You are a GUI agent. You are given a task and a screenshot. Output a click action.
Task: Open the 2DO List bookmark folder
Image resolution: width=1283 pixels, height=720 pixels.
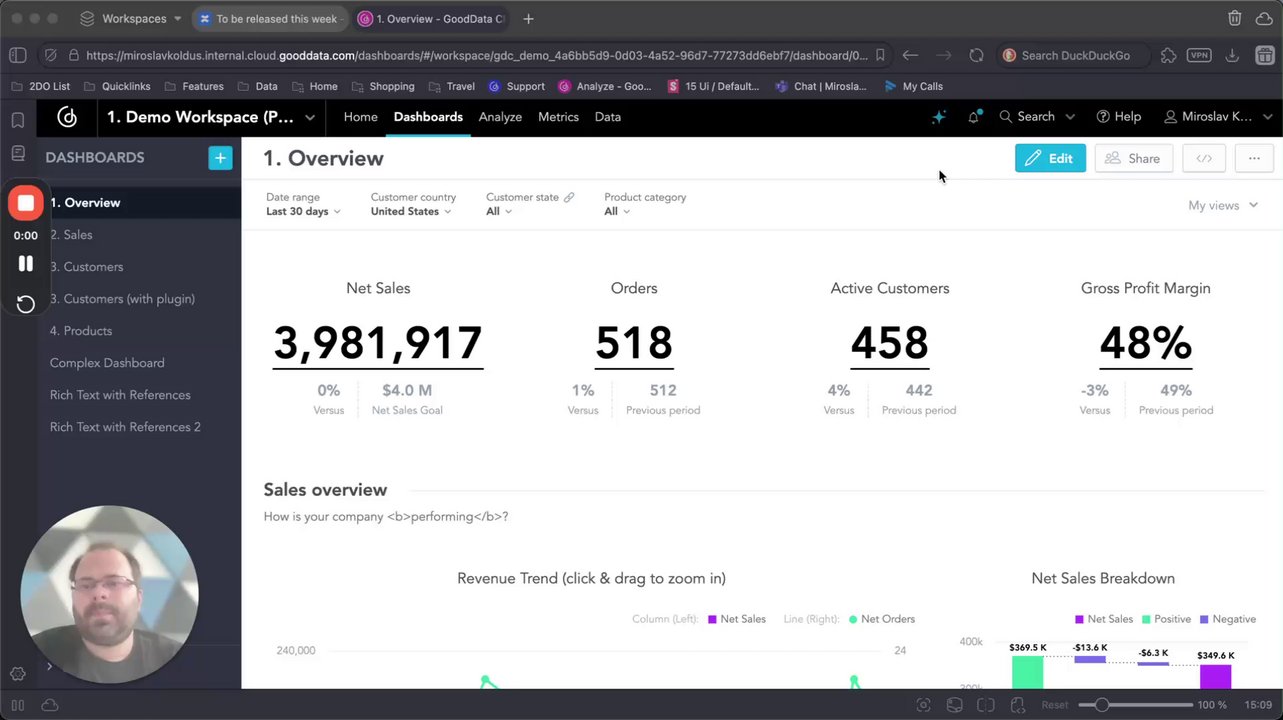tap(40, 87)
